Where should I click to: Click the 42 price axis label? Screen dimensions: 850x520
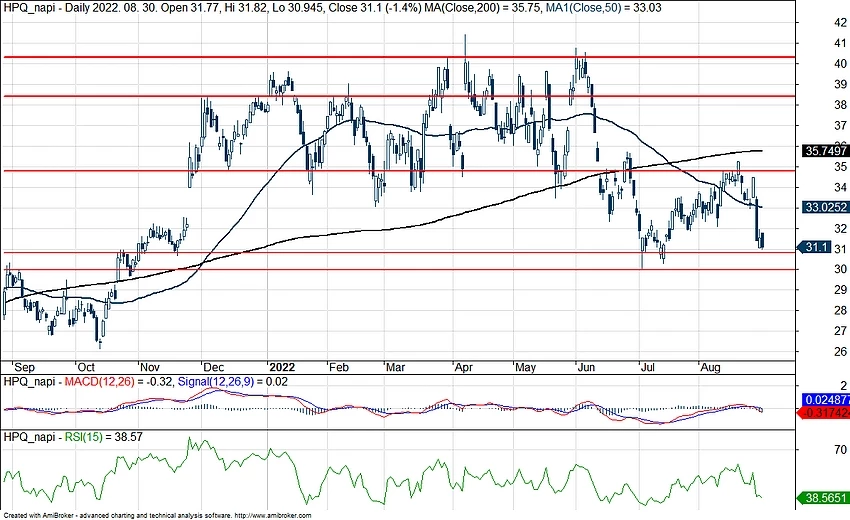tap(840, 22)
